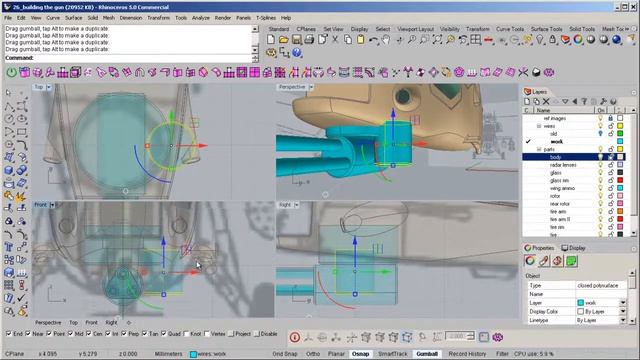Click the blue Help question mark icon
640x360 pixels.
tap(297, 53)
